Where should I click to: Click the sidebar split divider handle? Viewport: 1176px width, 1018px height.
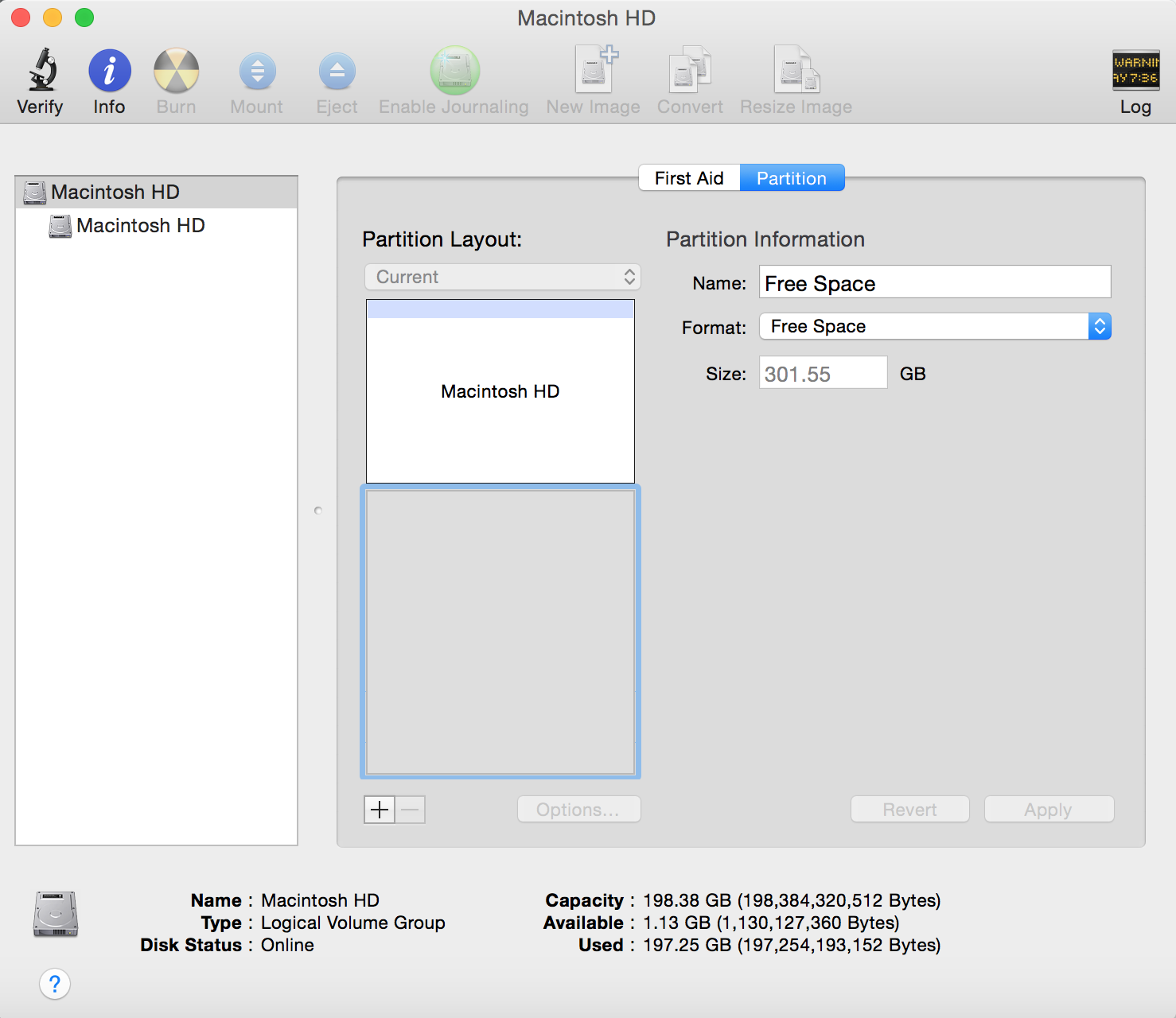318,511
